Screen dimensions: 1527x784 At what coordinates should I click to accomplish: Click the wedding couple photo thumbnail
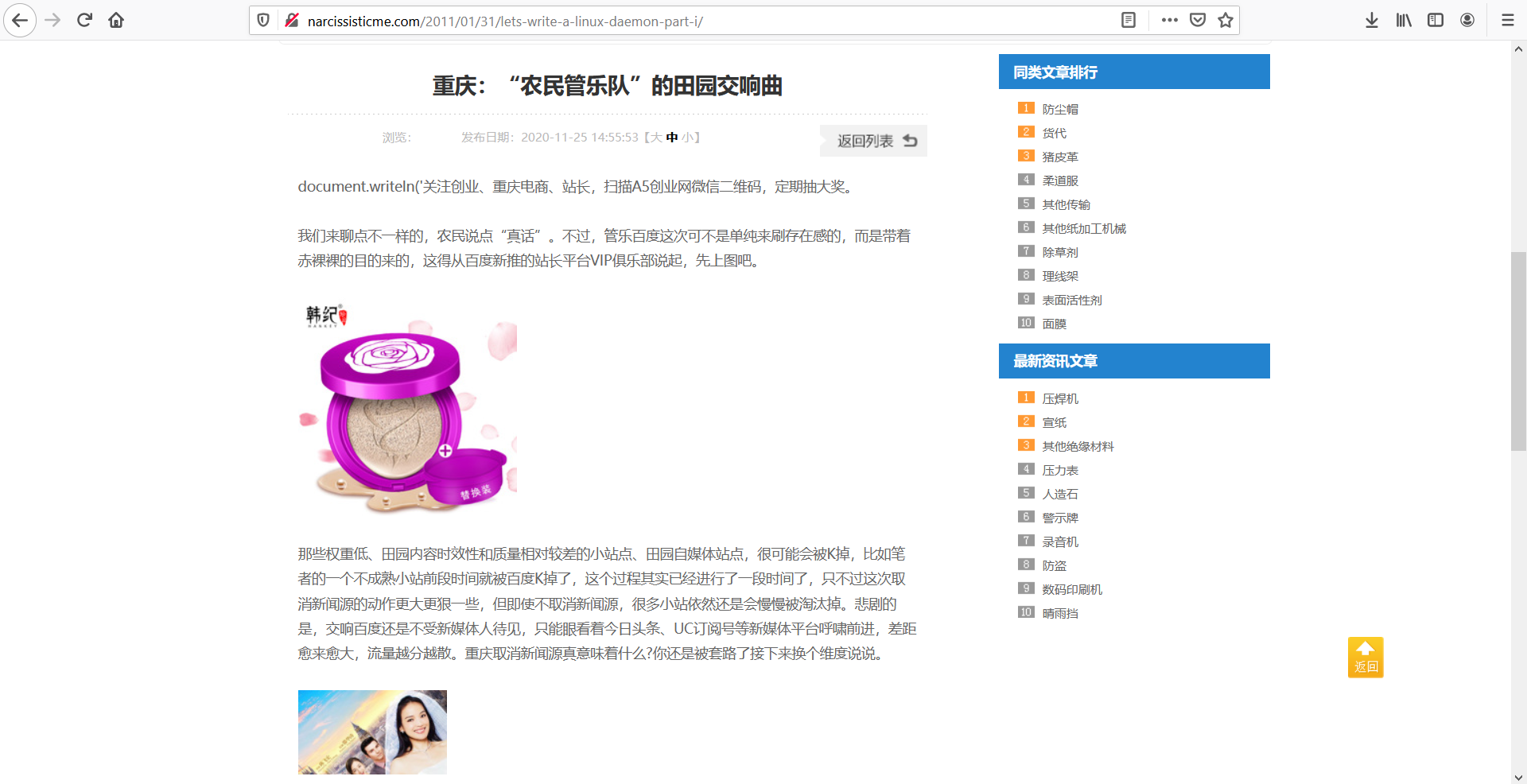pyautogui.click(x=372, y=732)
